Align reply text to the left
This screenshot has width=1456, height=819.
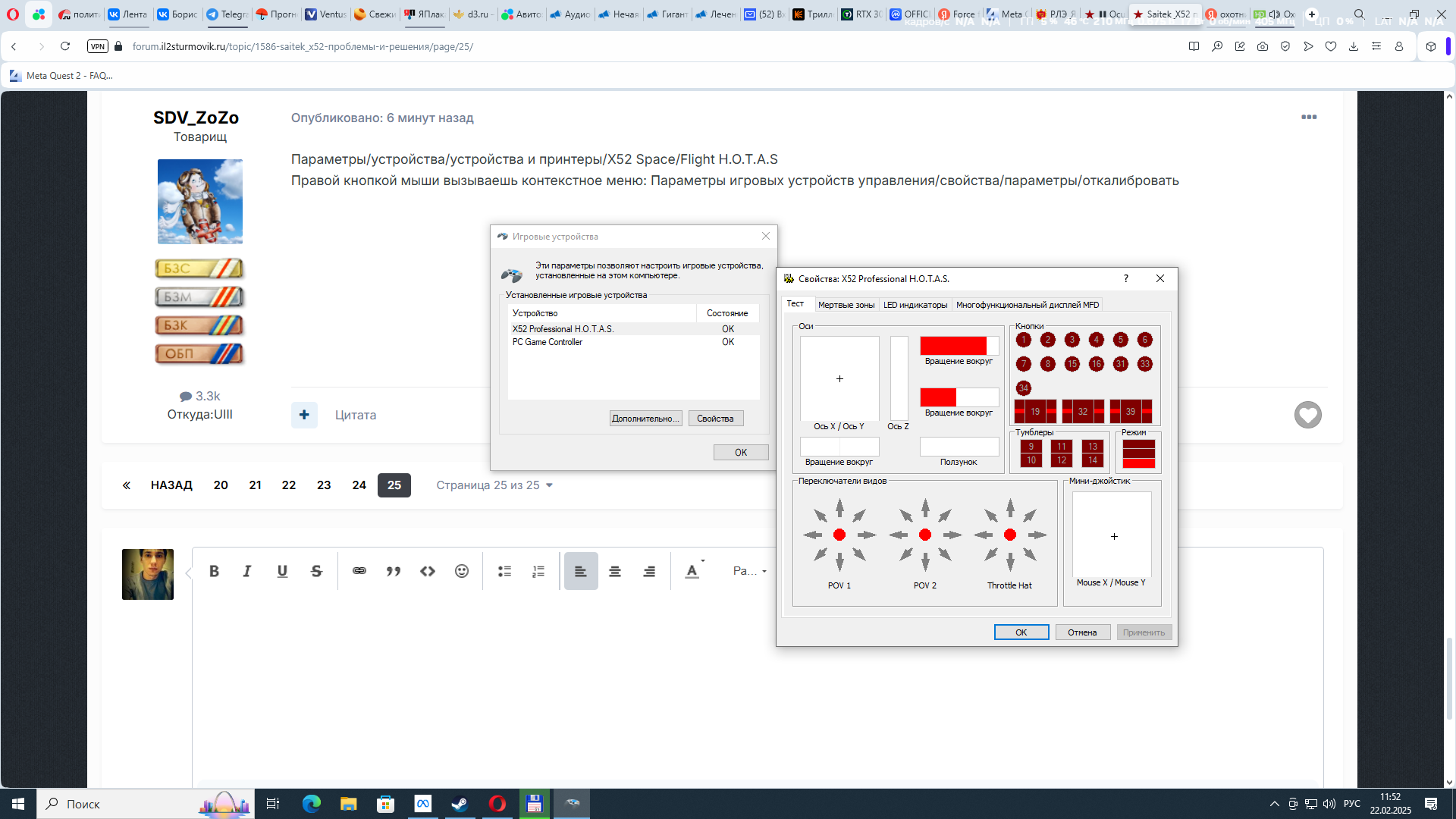581,571
